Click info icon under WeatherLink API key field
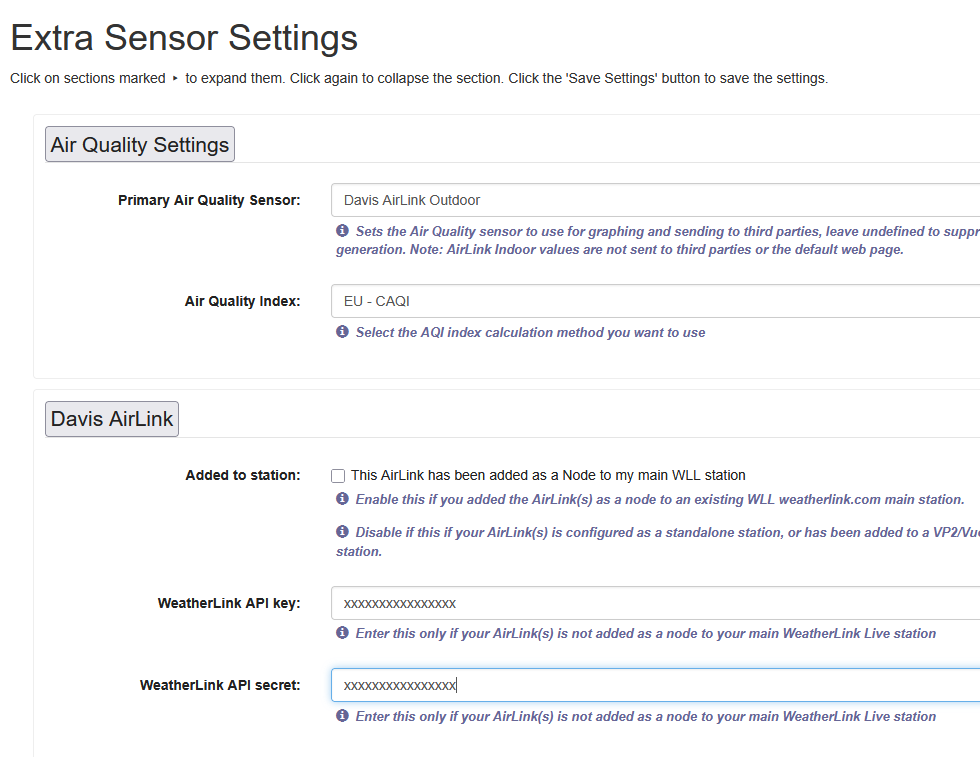980x757 pixels. [x=342, y=633]
